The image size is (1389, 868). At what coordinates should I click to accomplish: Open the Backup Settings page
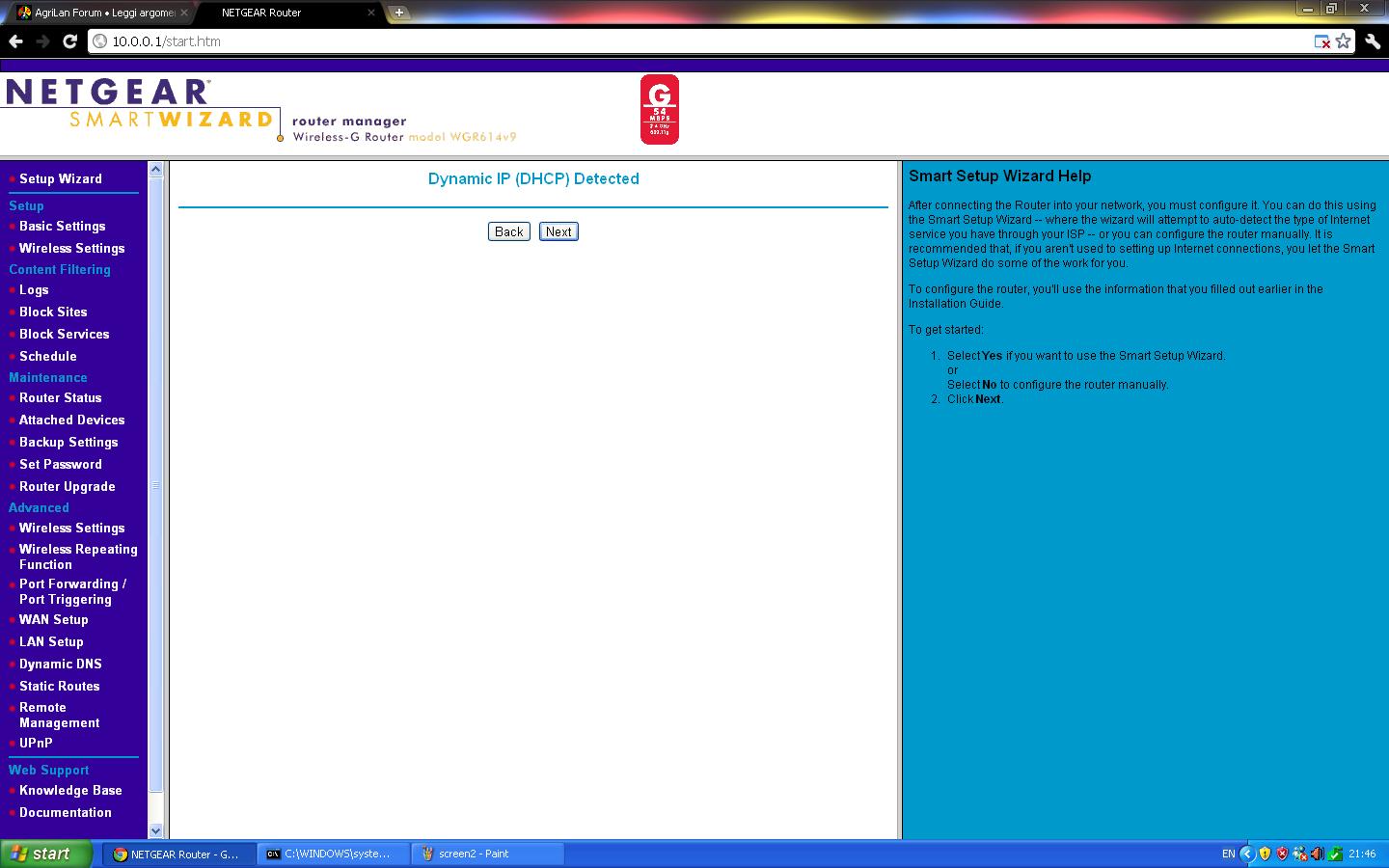pyautogui.click(x=68, y=442)
